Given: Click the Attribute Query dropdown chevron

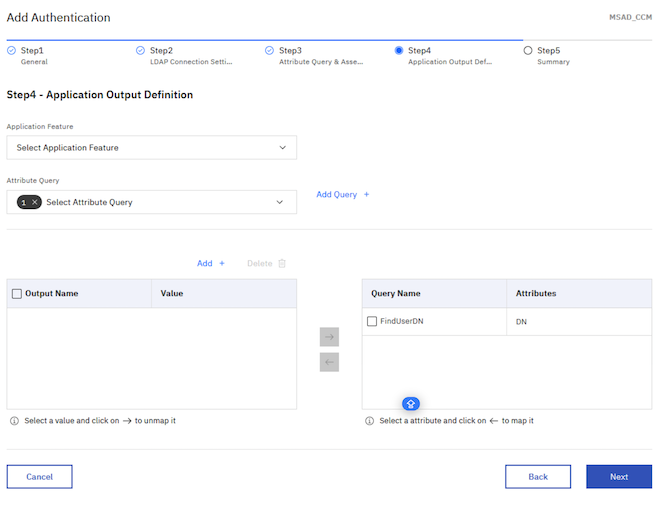Looking at the screenshot, I should coord(279,202).
